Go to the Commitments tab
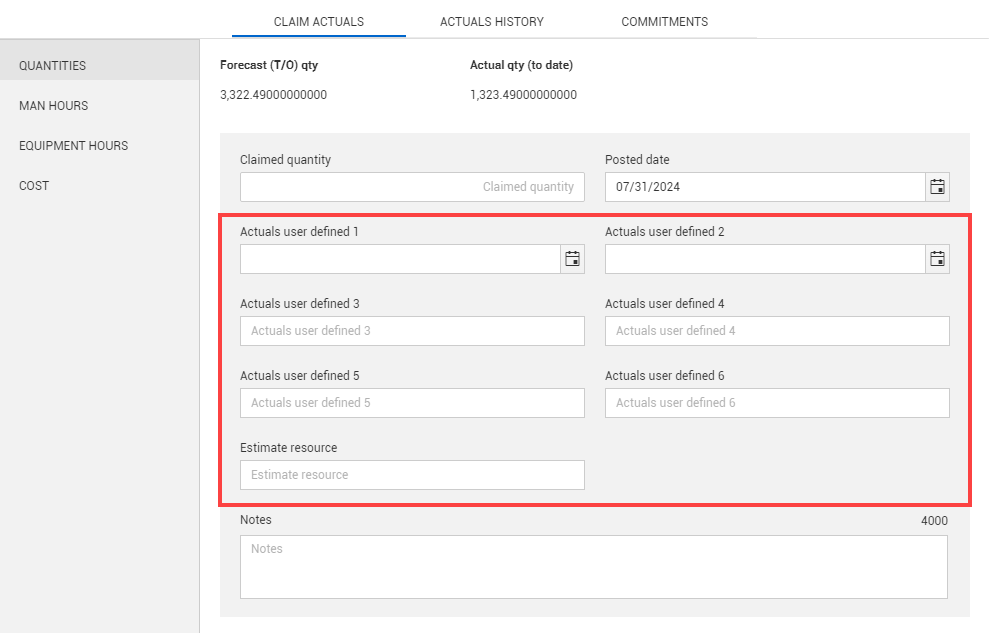Viewport: 989px width, 633px height. click(x=664, y=21)
